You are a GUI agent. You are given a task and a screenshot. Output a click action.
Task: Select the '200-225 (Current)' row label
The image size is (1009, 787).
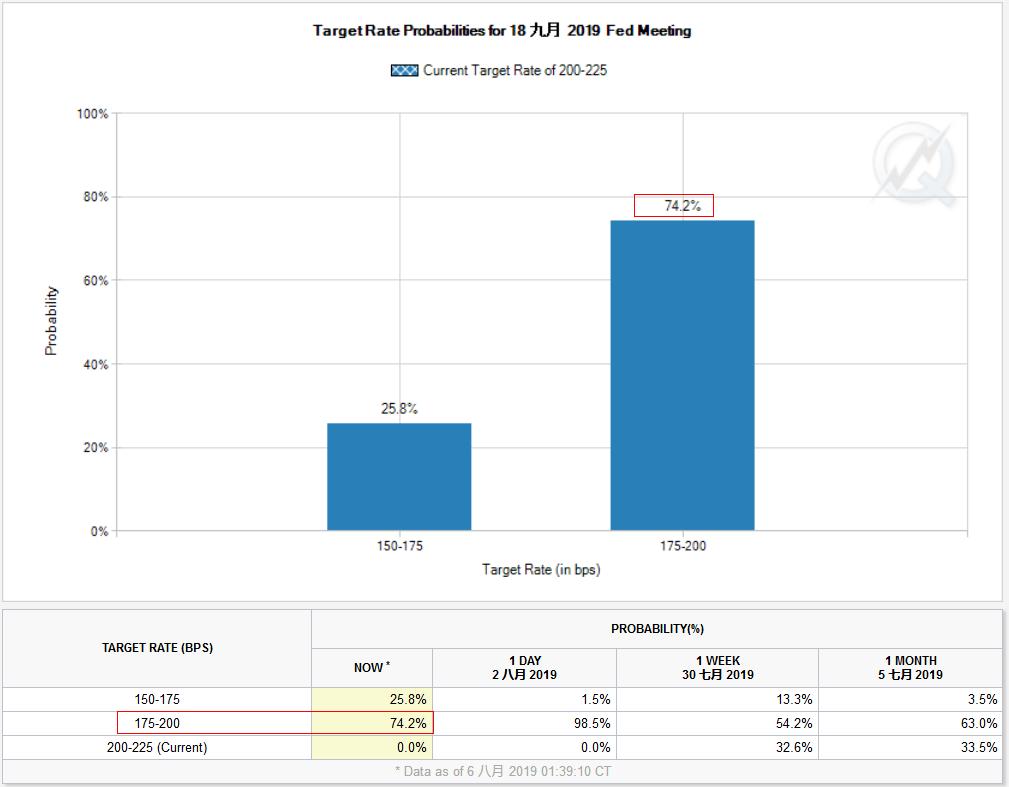tap(157, 748)
